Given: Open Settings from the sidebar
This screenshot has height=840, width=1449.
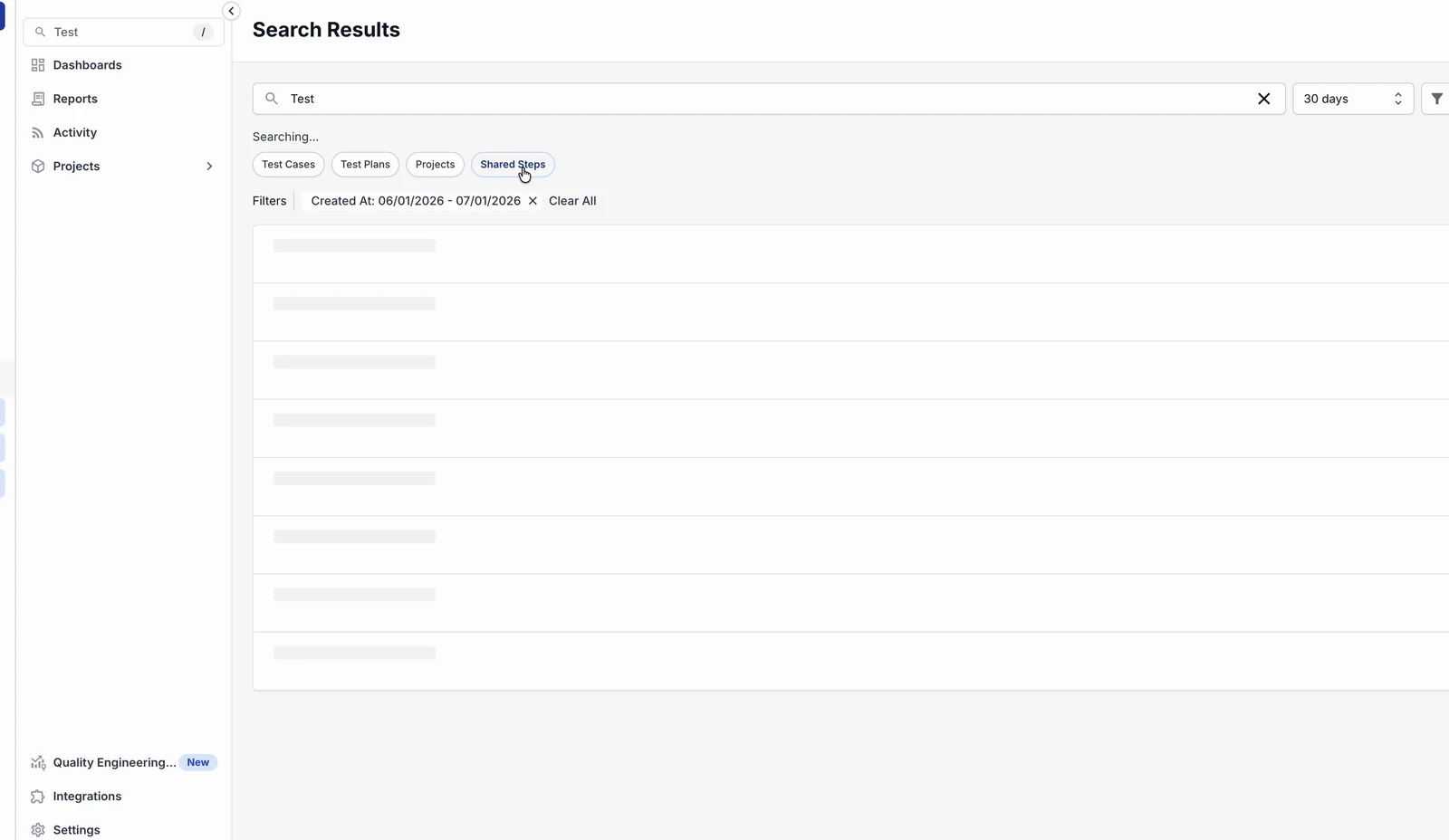Looking at the screenshot, I should tap(76, 830).
